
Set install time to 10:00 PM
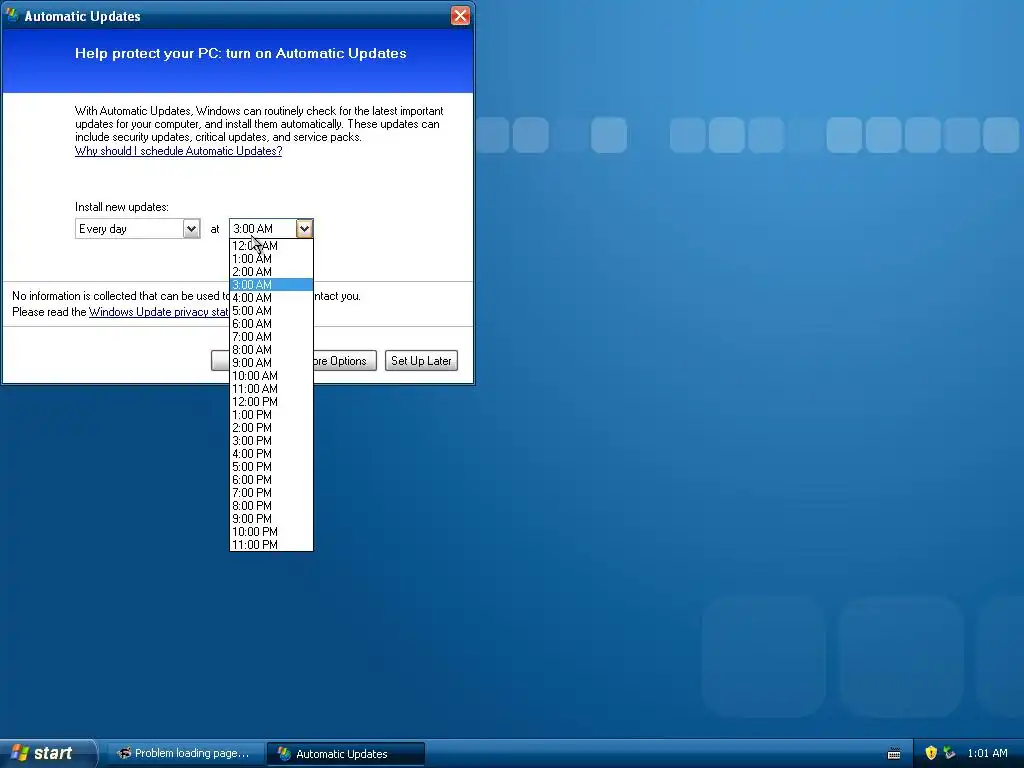coord(271,532)
